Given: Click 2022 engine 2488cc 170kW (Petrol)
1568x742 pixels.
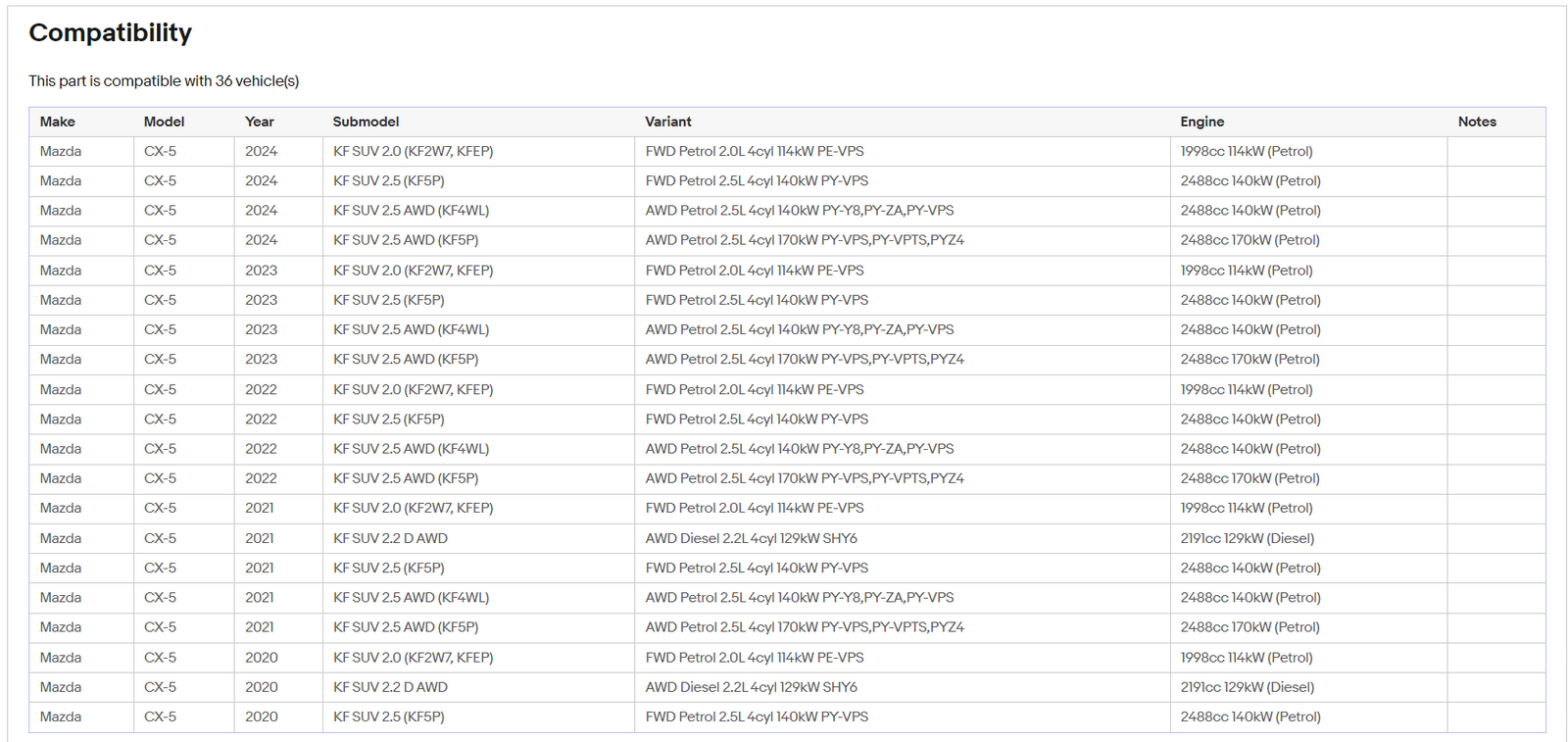Looking at the screenshot, I should 1250,478.
